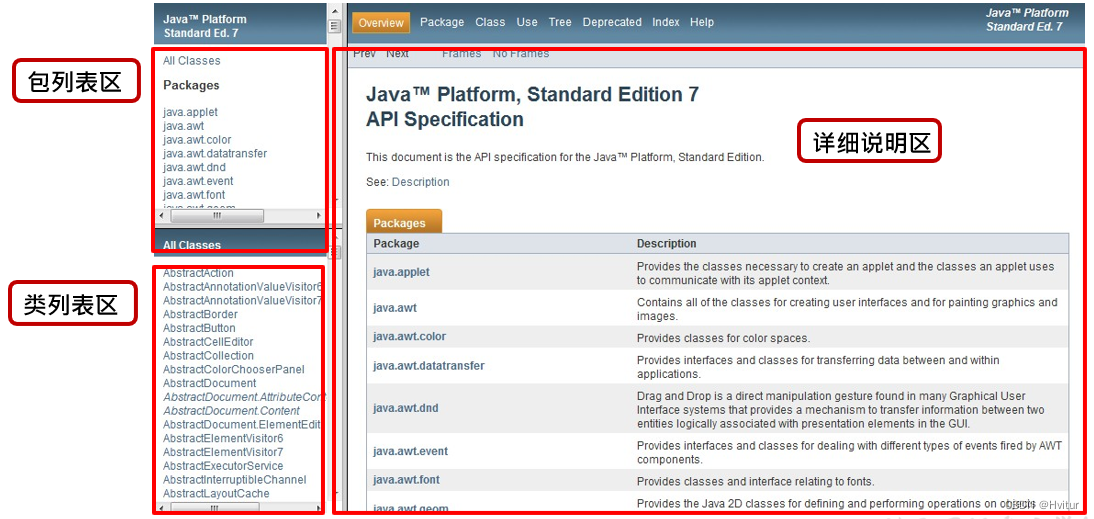Open java.awt.datatransfer in the Package table
The height and width of the screenshot is (519, 1094).
click(428, 366)
